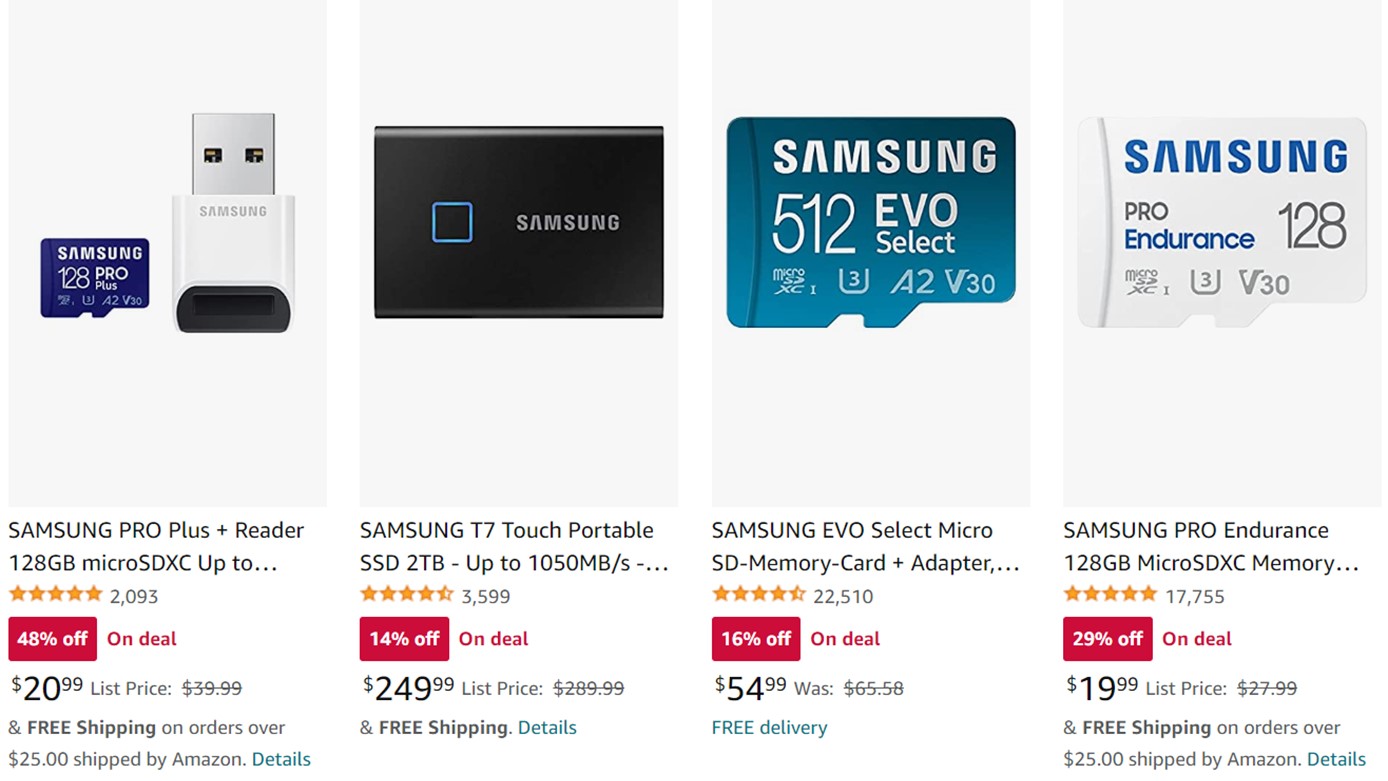View the 17,755 customer reviews

click(x=1195, y=597)
